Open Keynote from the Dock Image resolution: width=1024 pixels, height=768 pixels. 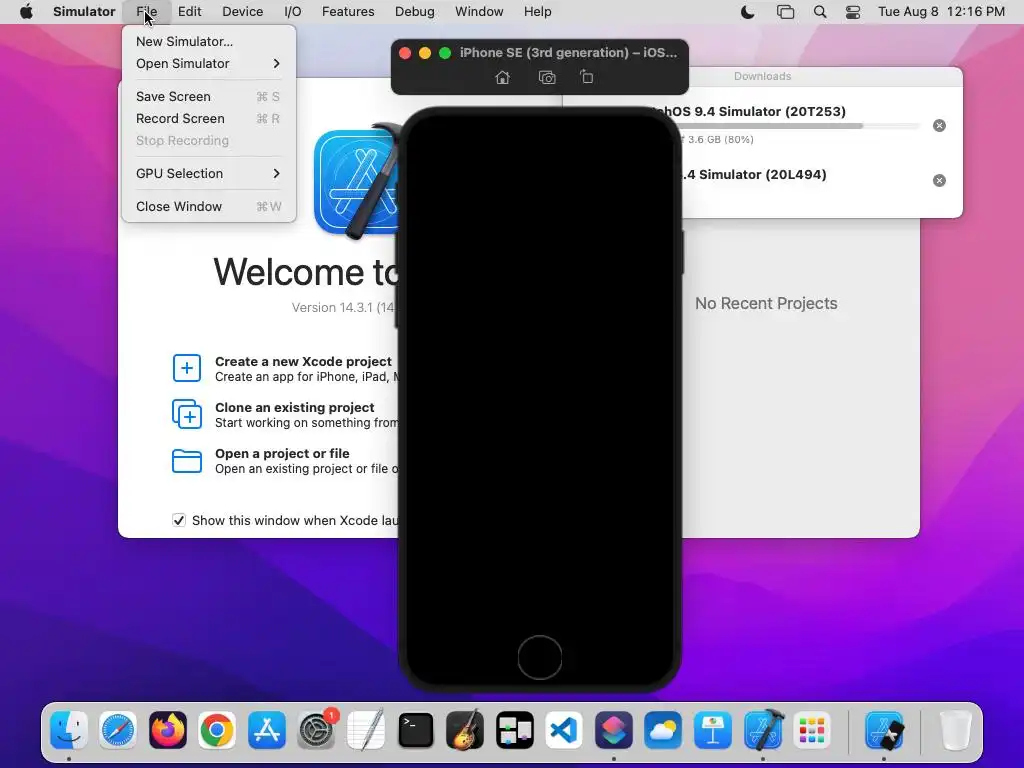coord(712,729)
